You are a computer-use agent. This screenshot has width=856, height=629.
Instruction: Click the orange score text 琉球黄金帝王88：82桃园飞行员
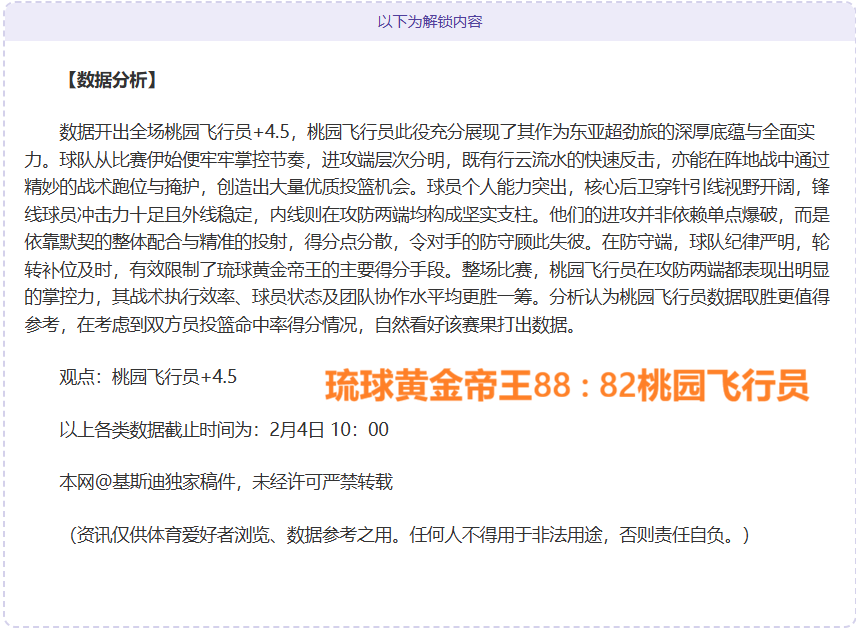coord(566,384)
